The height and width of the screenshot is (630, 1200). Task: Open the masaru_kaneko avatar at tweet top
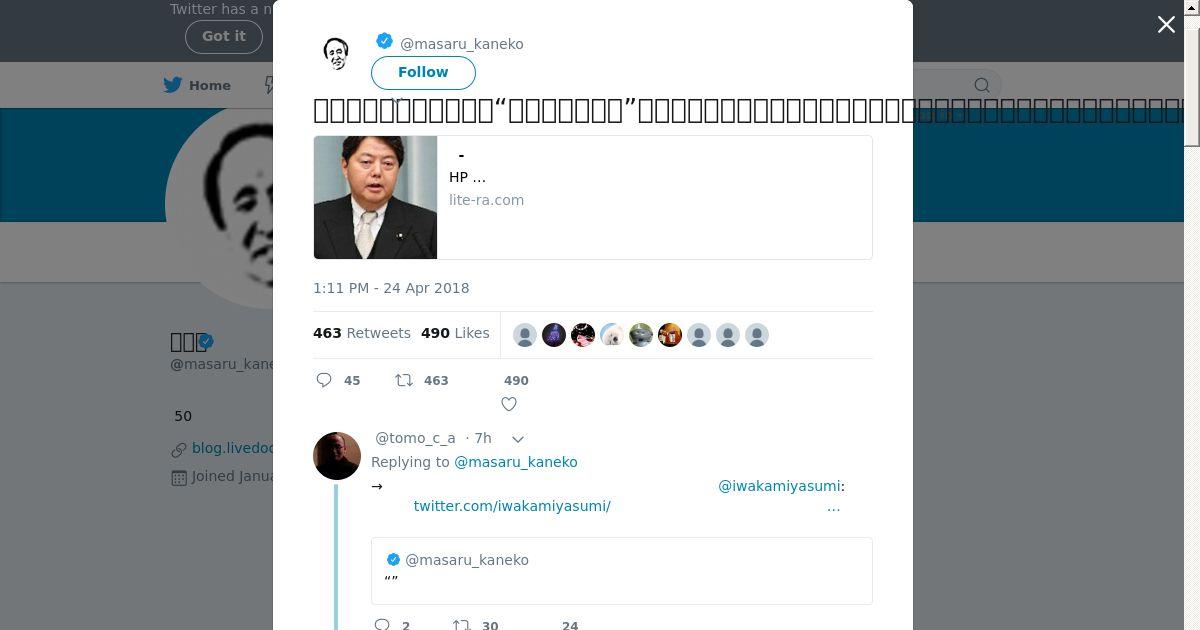click(x=336, y=53)
